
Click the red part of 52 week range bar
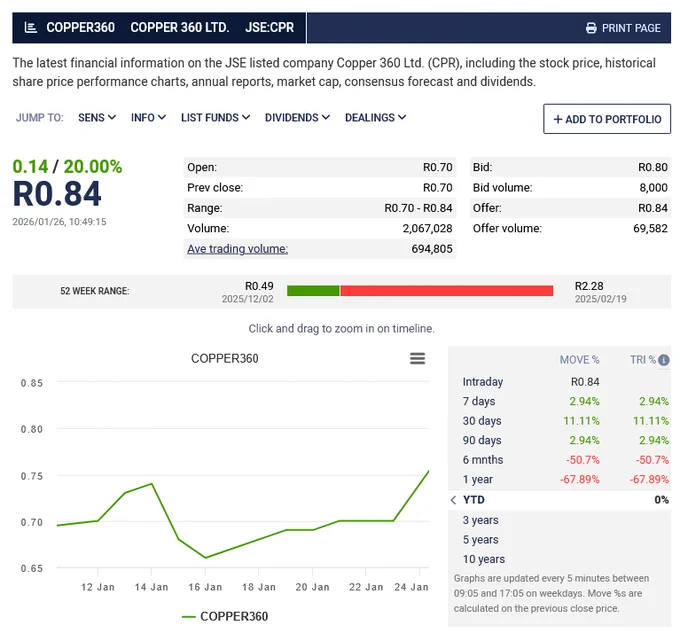[x=447, y=291]
